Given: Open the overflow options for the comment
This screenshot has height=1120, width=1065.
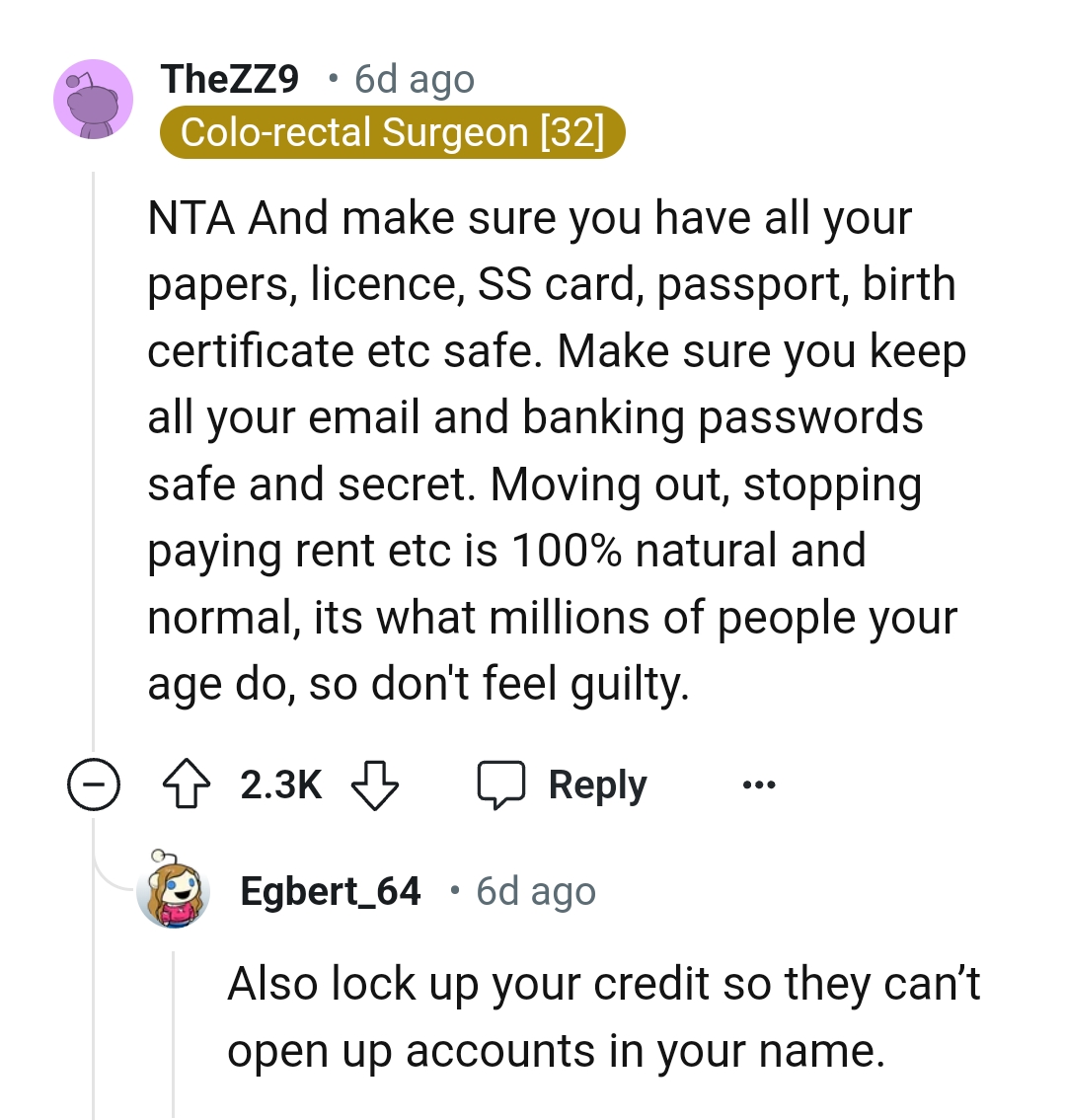Looking at the screenshot, I should point(758,784).
